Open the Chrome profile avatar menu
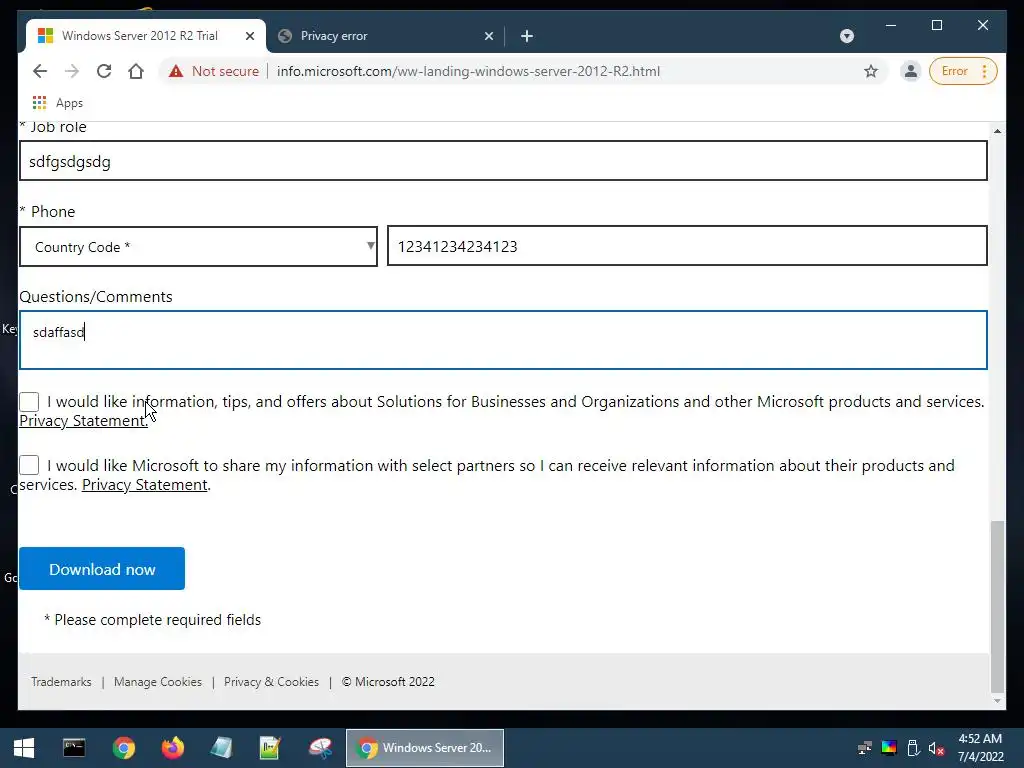 (910, 71)
